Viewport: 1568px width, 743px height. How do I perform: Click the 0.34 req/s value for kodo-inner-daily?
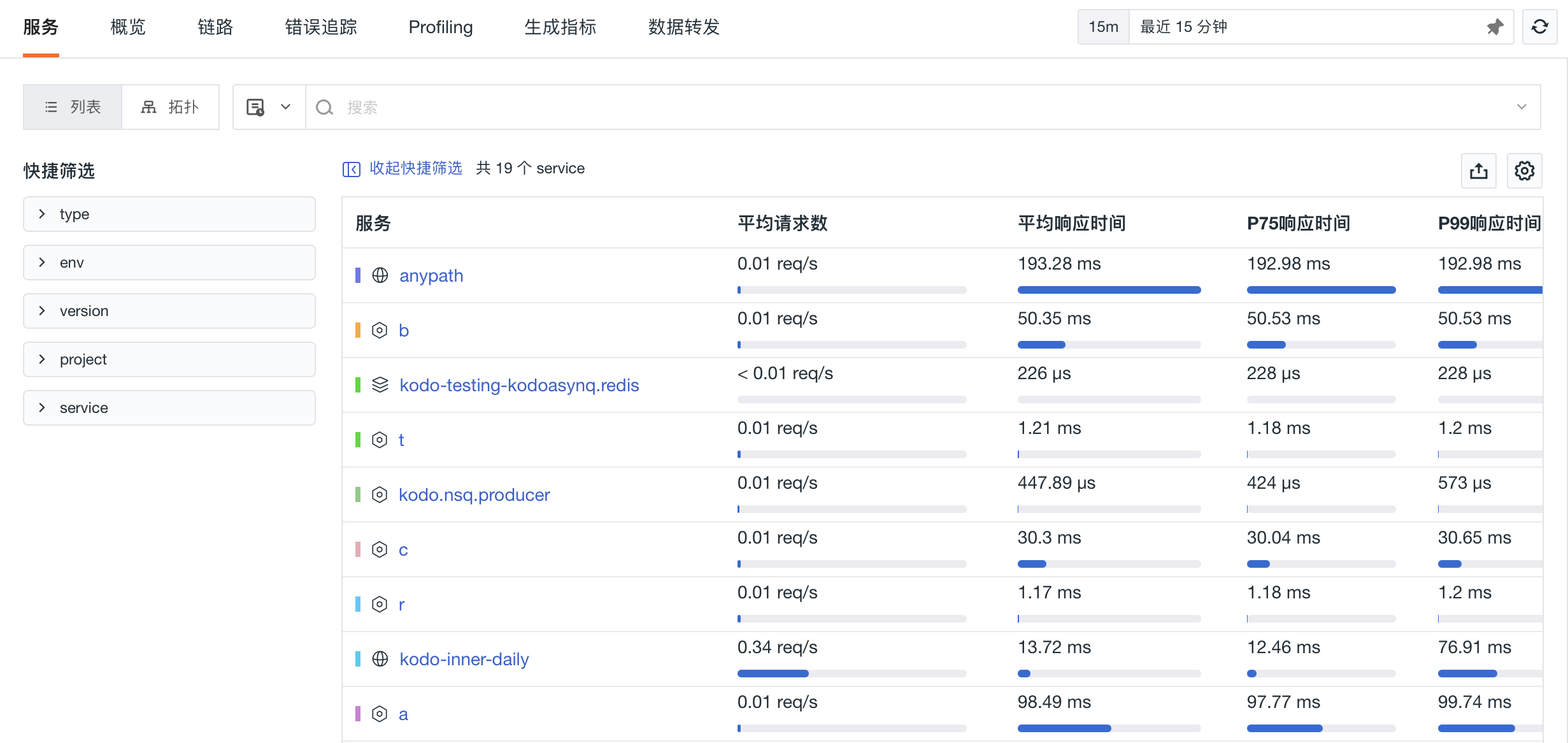tap(777, 647)
